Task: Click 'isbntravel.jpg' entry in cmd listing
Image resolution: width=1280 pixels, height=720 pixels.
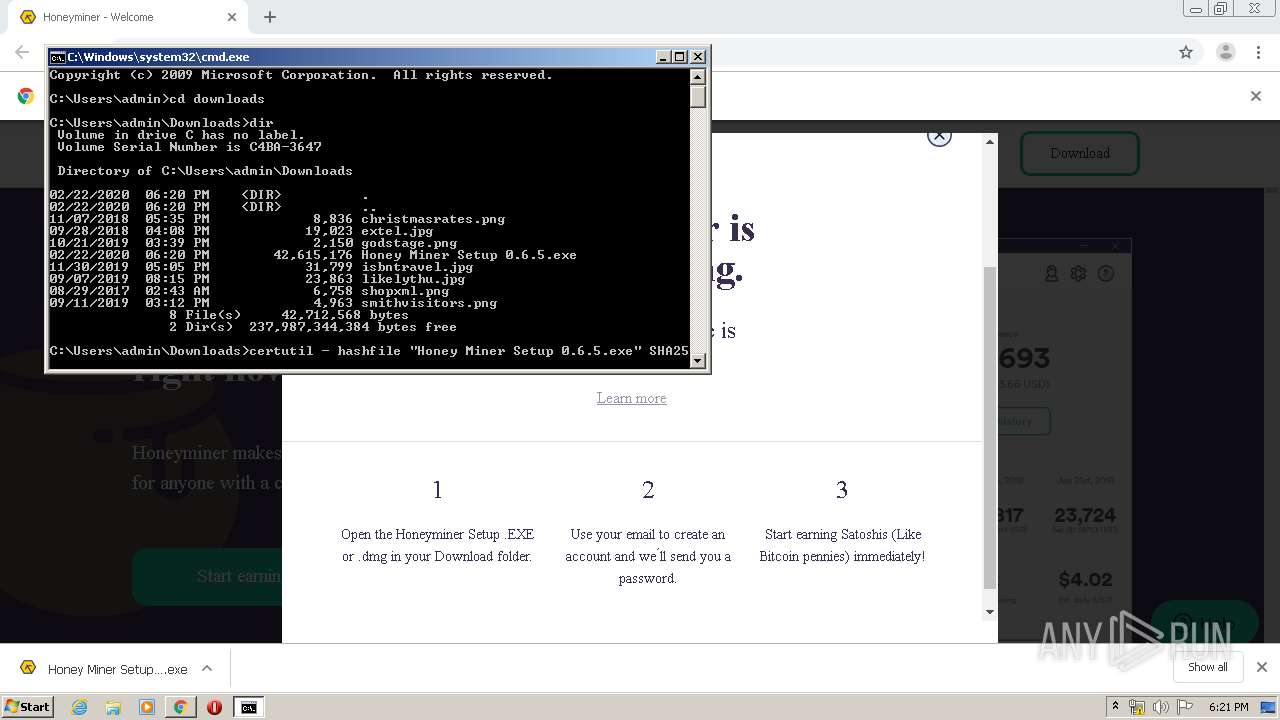Action: tap(417, 267)
